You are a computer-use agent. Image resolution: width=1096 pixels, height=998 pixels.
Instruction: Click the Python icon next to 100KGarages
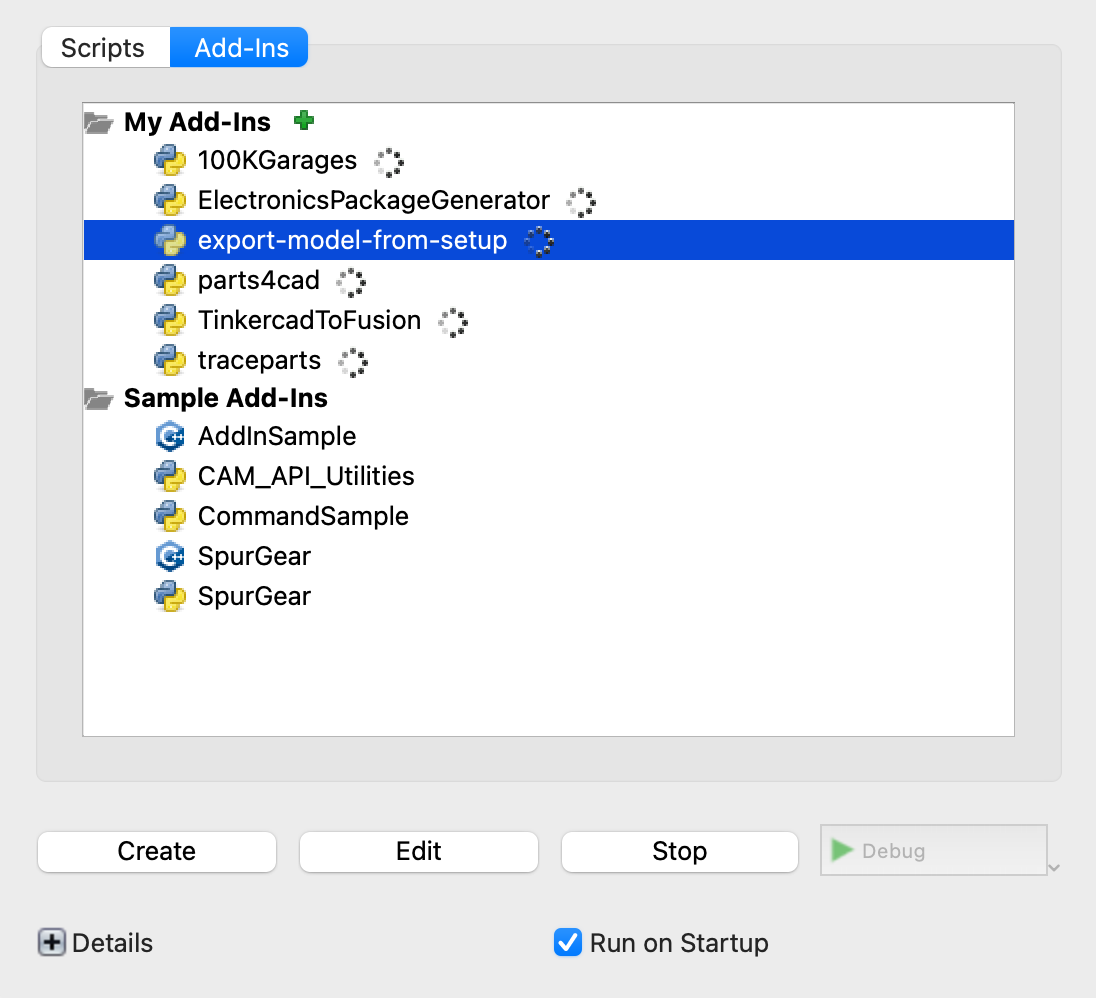(x=170, y=160)
